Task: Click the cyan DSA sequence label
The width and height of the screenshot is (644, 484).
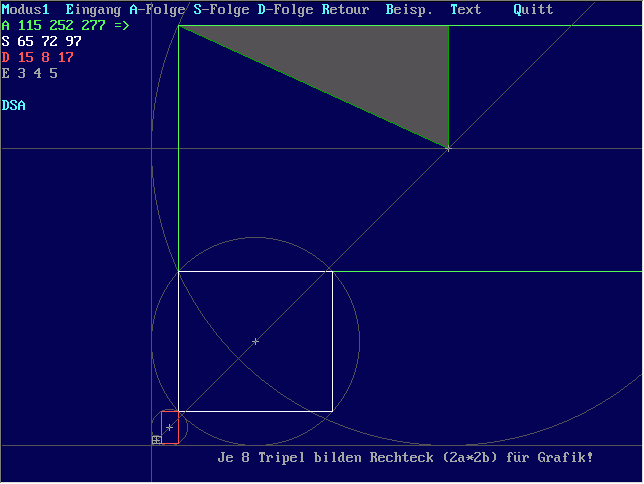Action: (14, 106)
